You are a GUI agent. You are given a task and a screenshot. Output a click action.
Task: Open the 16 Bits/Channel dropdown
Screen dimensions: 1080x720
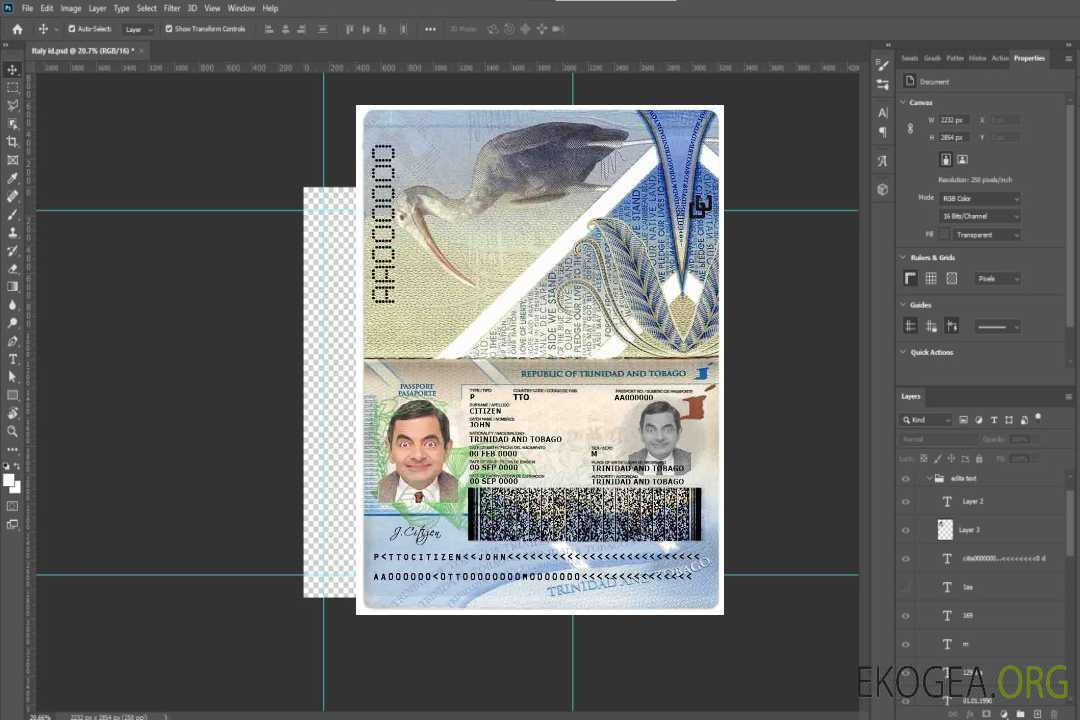pos(980,216)
